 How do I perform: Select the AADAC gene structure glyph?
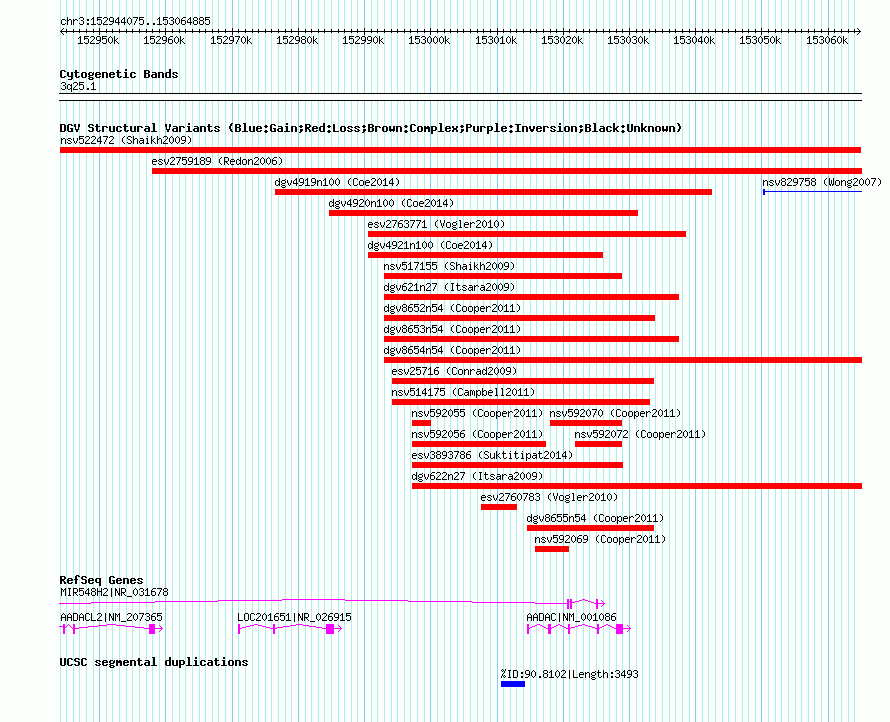click(x=579, y=628)
